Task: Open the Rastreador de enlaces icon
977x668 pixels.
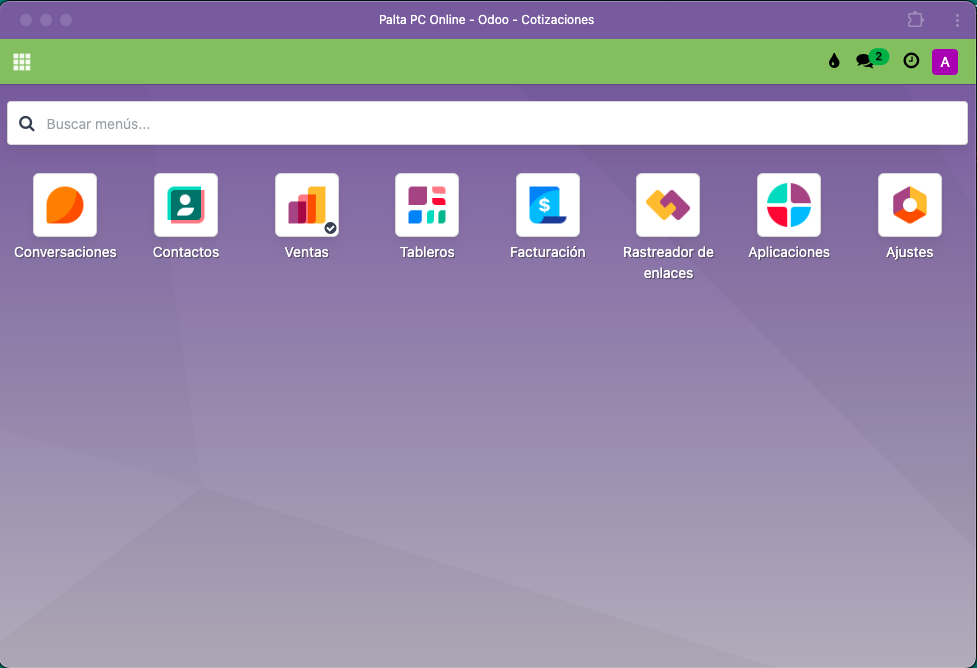Action: (668, 205)
